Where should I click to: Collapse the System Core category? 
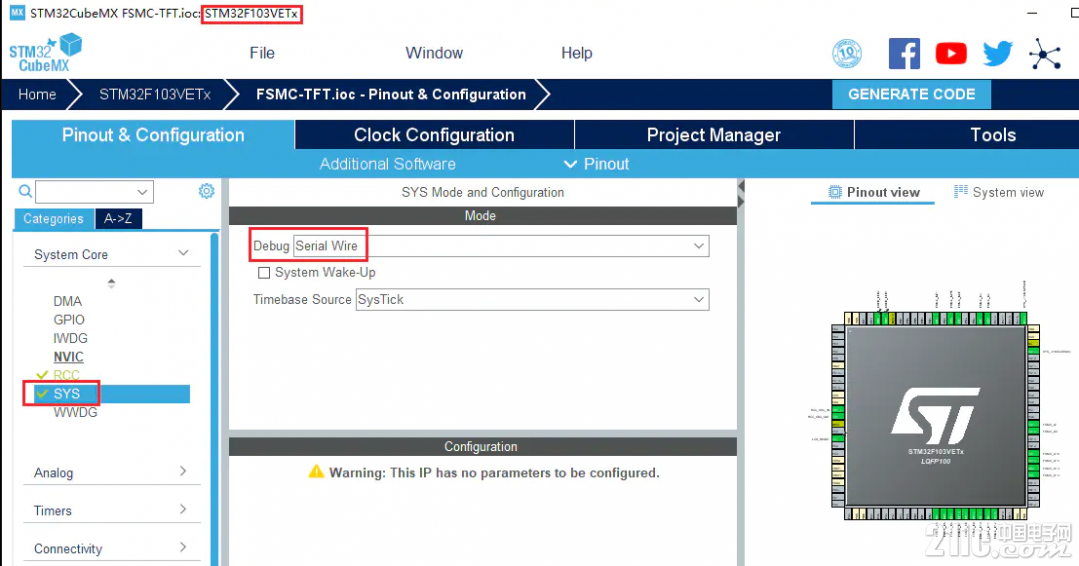click(183, 254)
